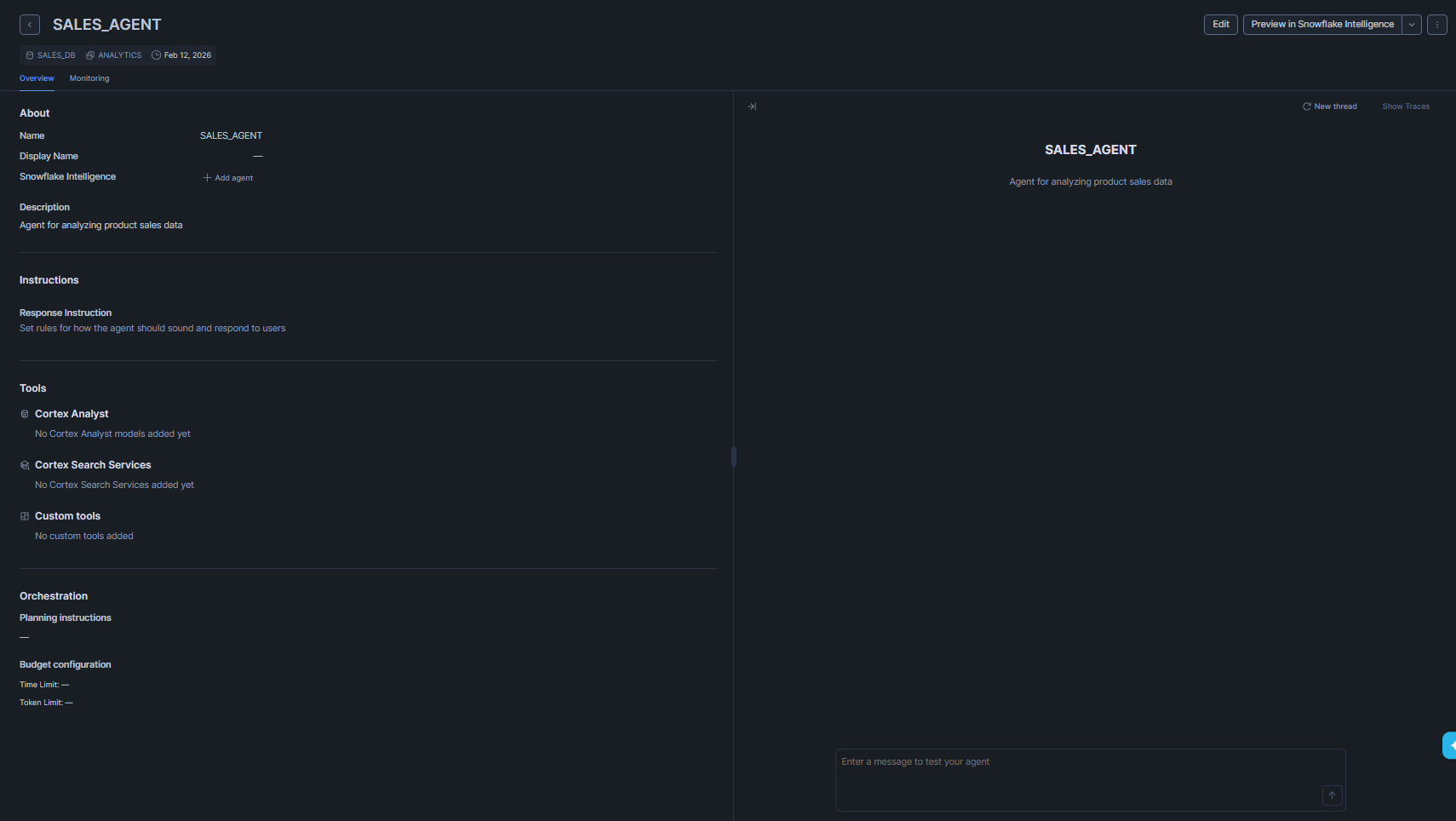
Task: Select the Cortex Analyst tool icon
Action: pos(24,414)
